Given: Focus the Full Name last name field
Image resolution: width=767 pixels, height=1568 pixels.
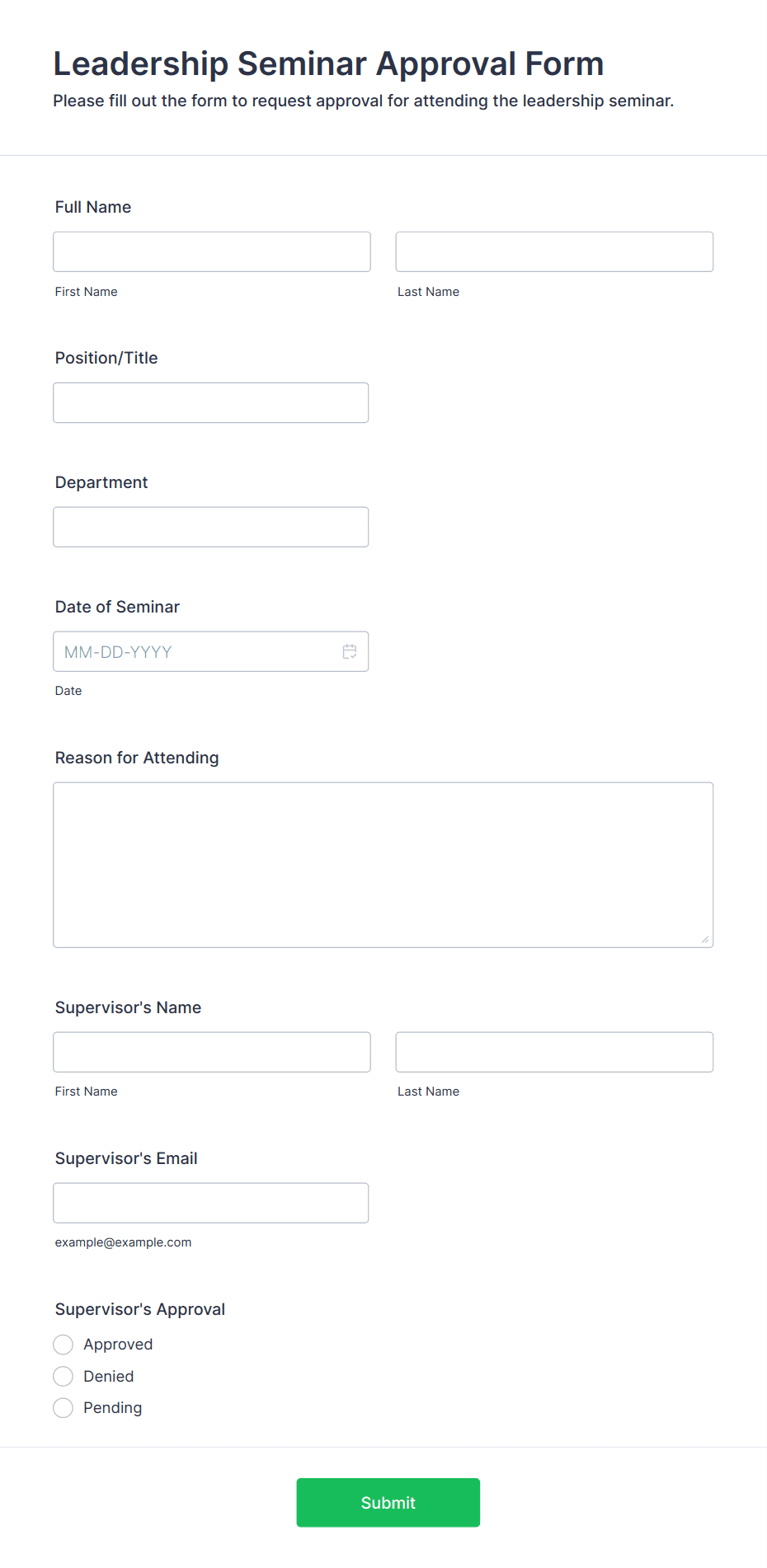Looking at the screenshot, I should pyautogui.click(x=554, y=251).
